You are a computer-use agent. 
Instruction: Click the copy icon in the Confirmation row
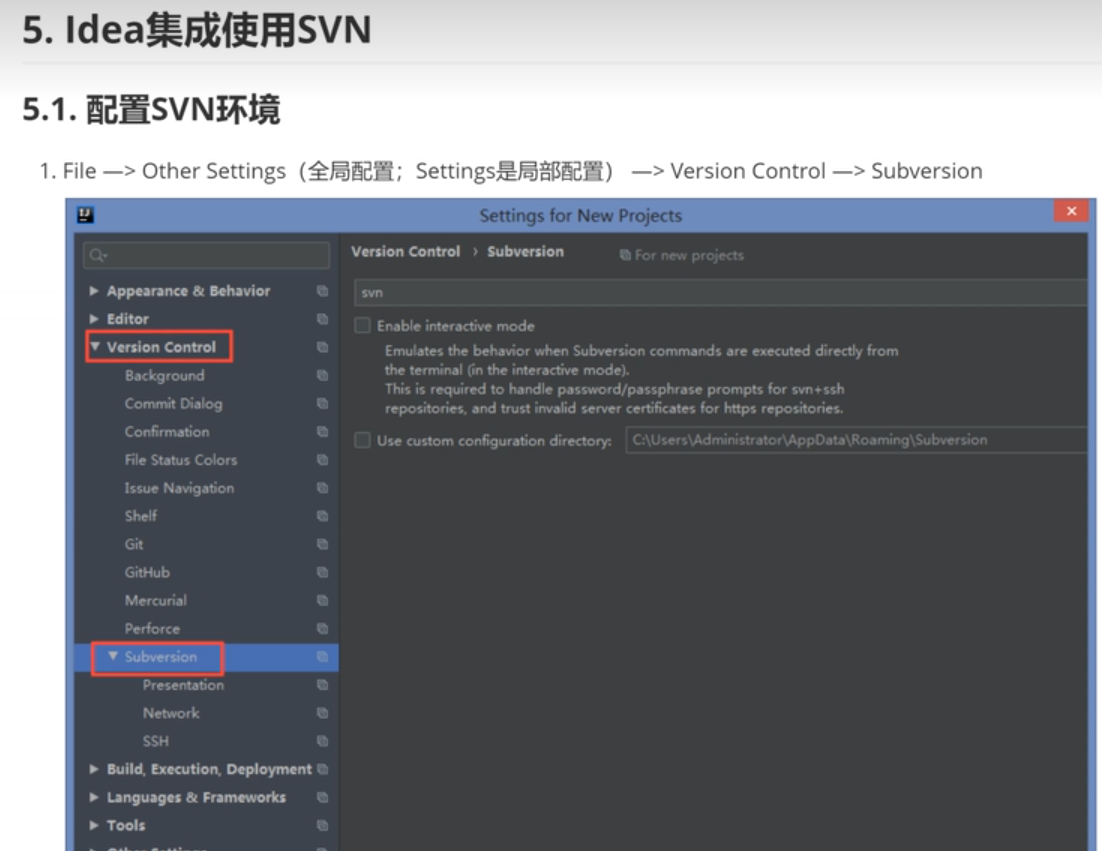click(x=323, y=431)
